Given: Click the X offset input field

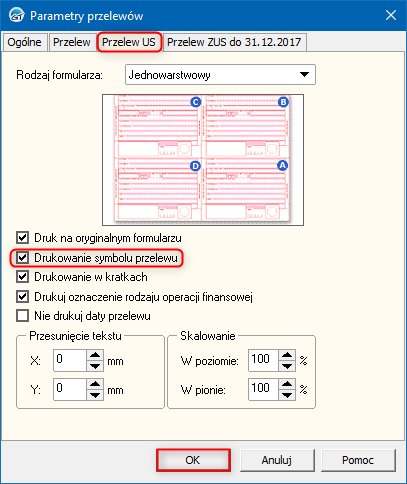Looking at the screenshot, I should 70,360.
